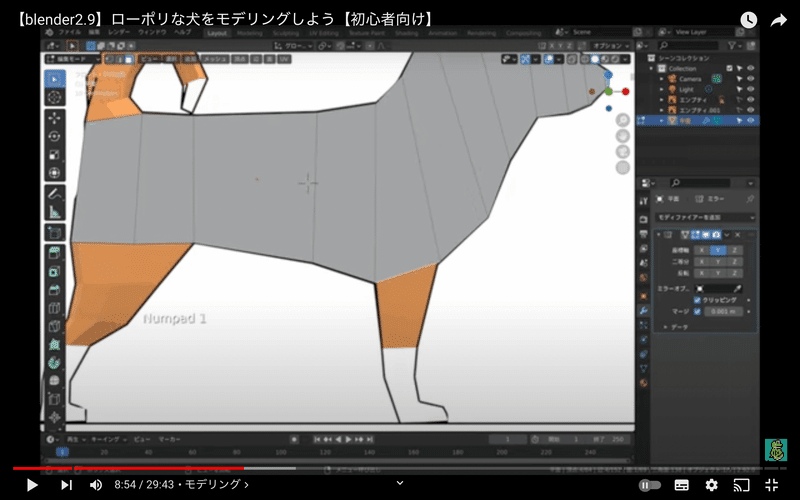
Task: Click the red X axis gizmo ball
Action: (x=626, y=92)
